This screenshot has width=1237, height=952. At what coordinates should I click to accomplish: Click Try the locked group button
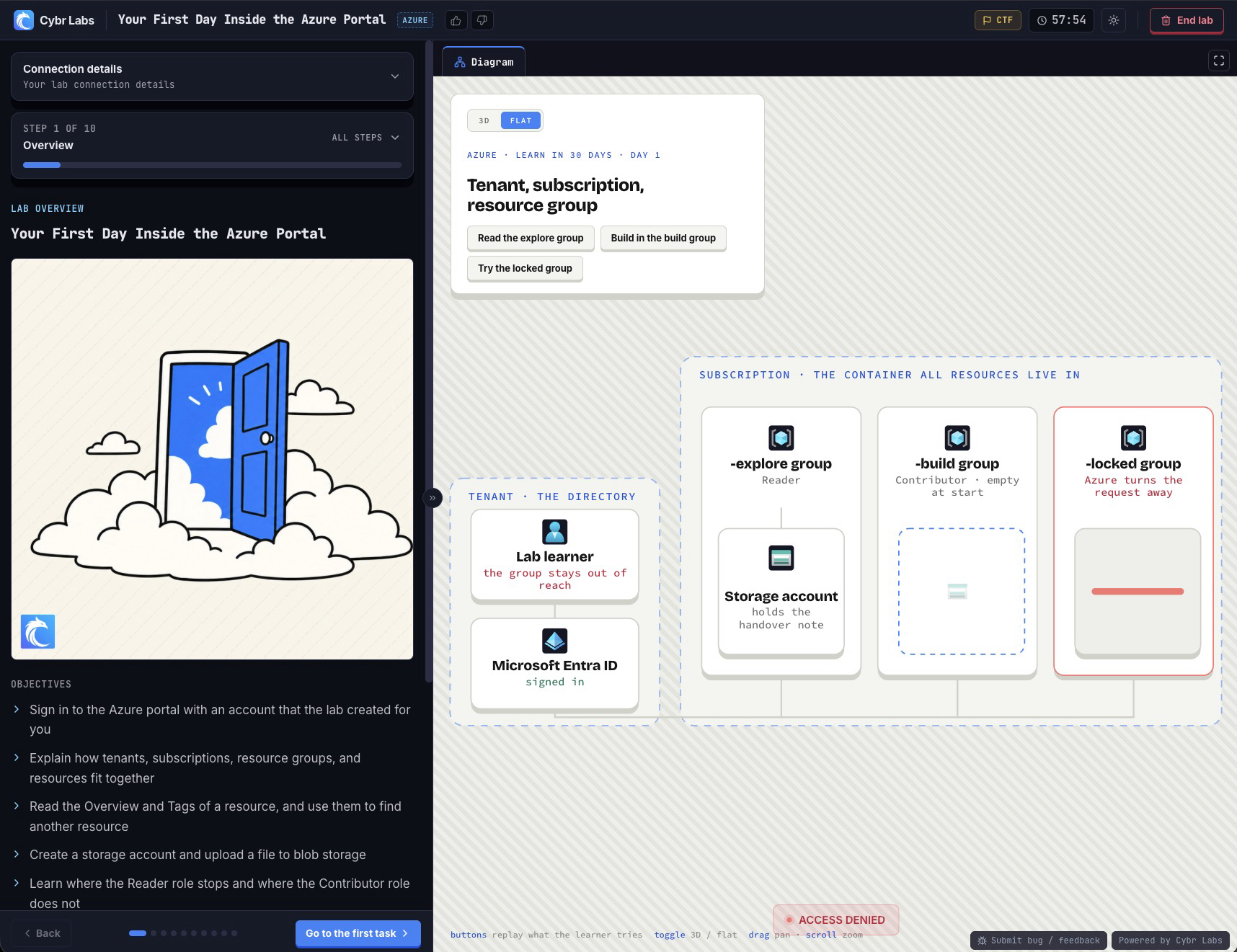click(x=525, y=268)
